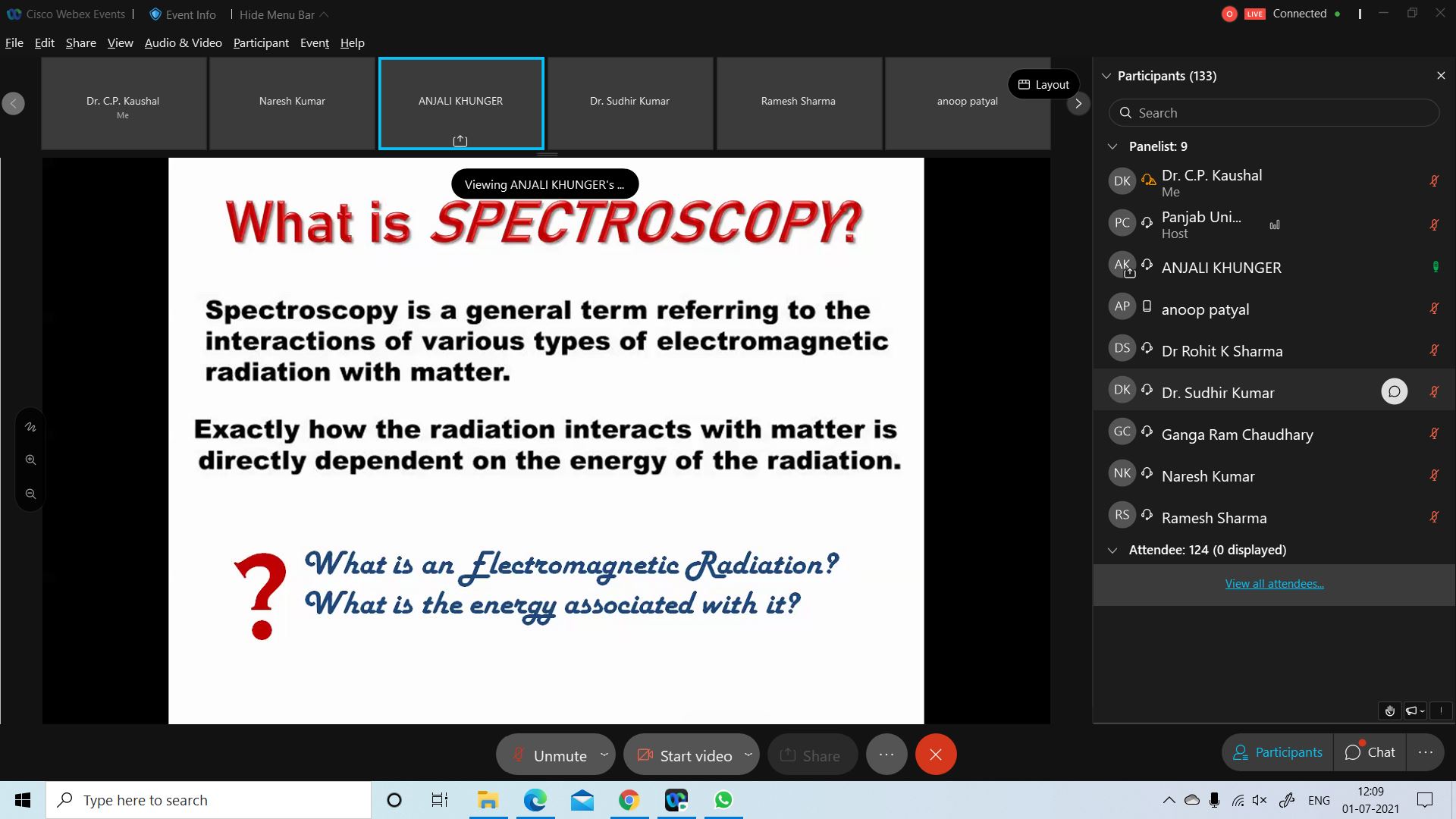
Task: Show previous video thumbnails with left arrow
Action: [x=13, y=103]
